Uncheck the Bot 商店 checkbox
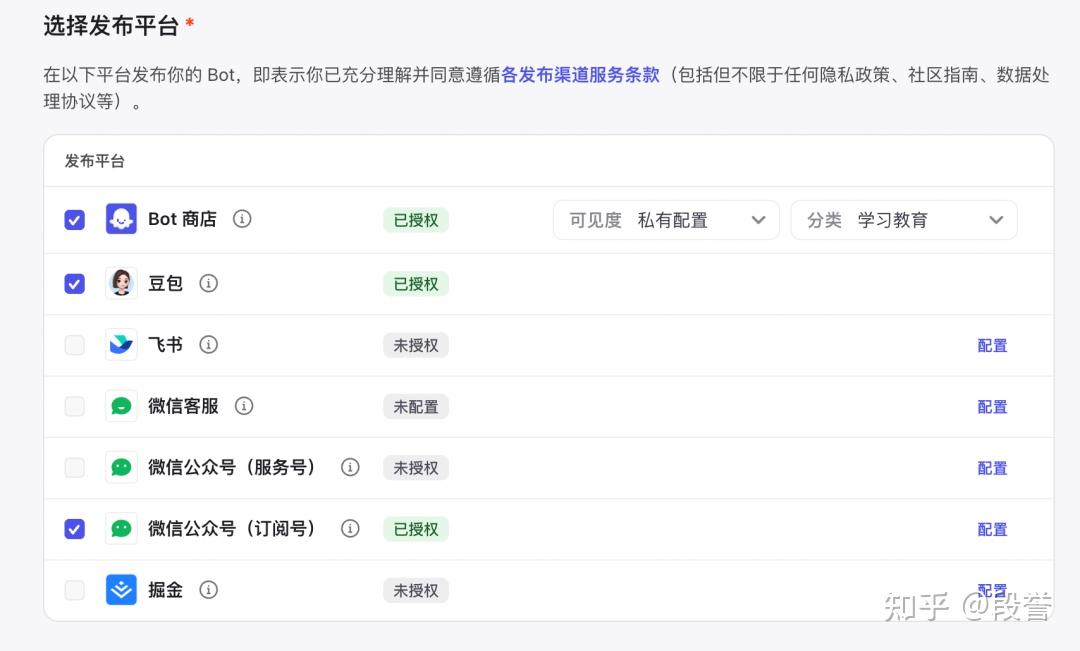 74,220
